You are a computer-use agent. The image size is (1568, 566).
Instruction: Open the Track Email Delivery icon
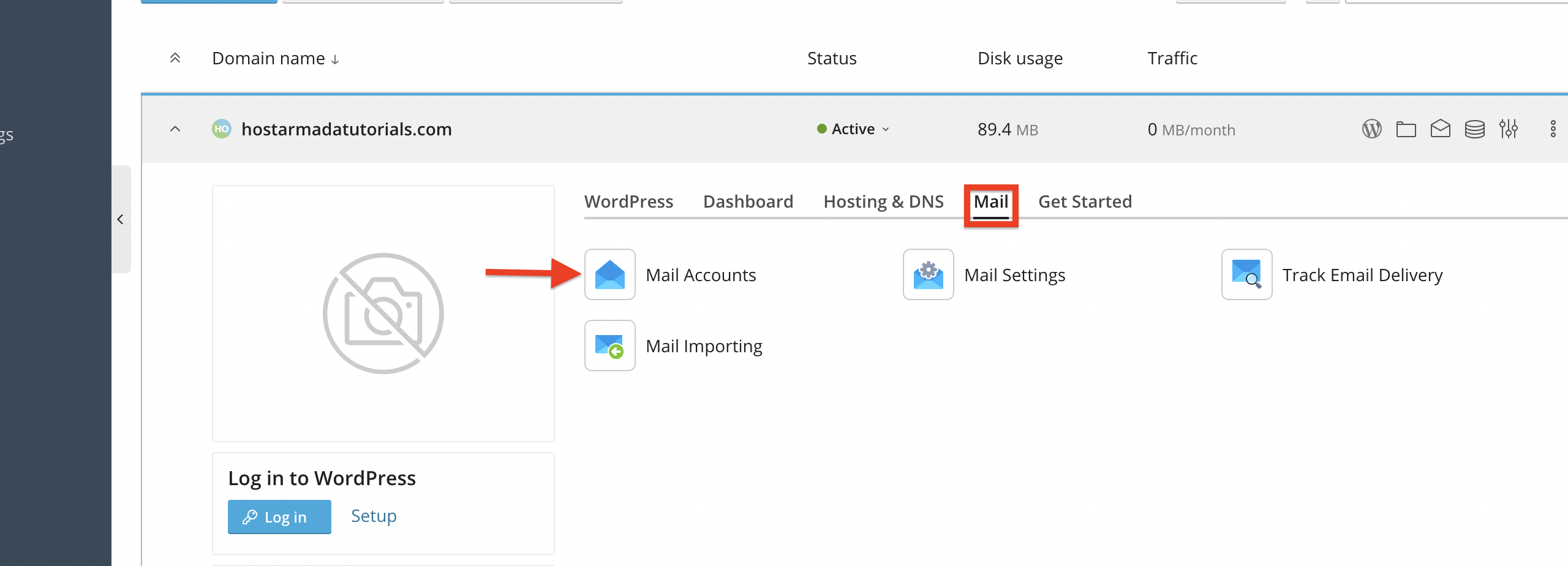(1246, 274)
